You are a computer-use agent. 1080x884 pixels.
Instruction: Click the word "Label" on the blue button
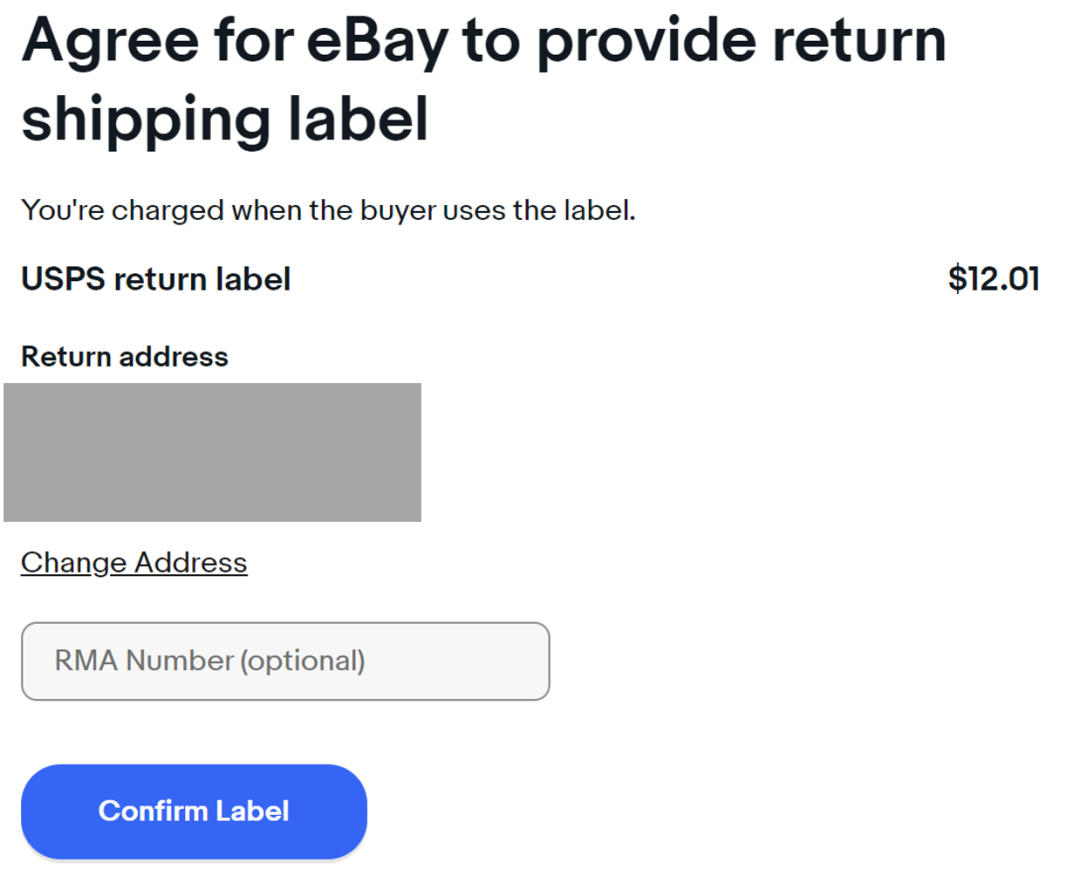click(254, 811)
